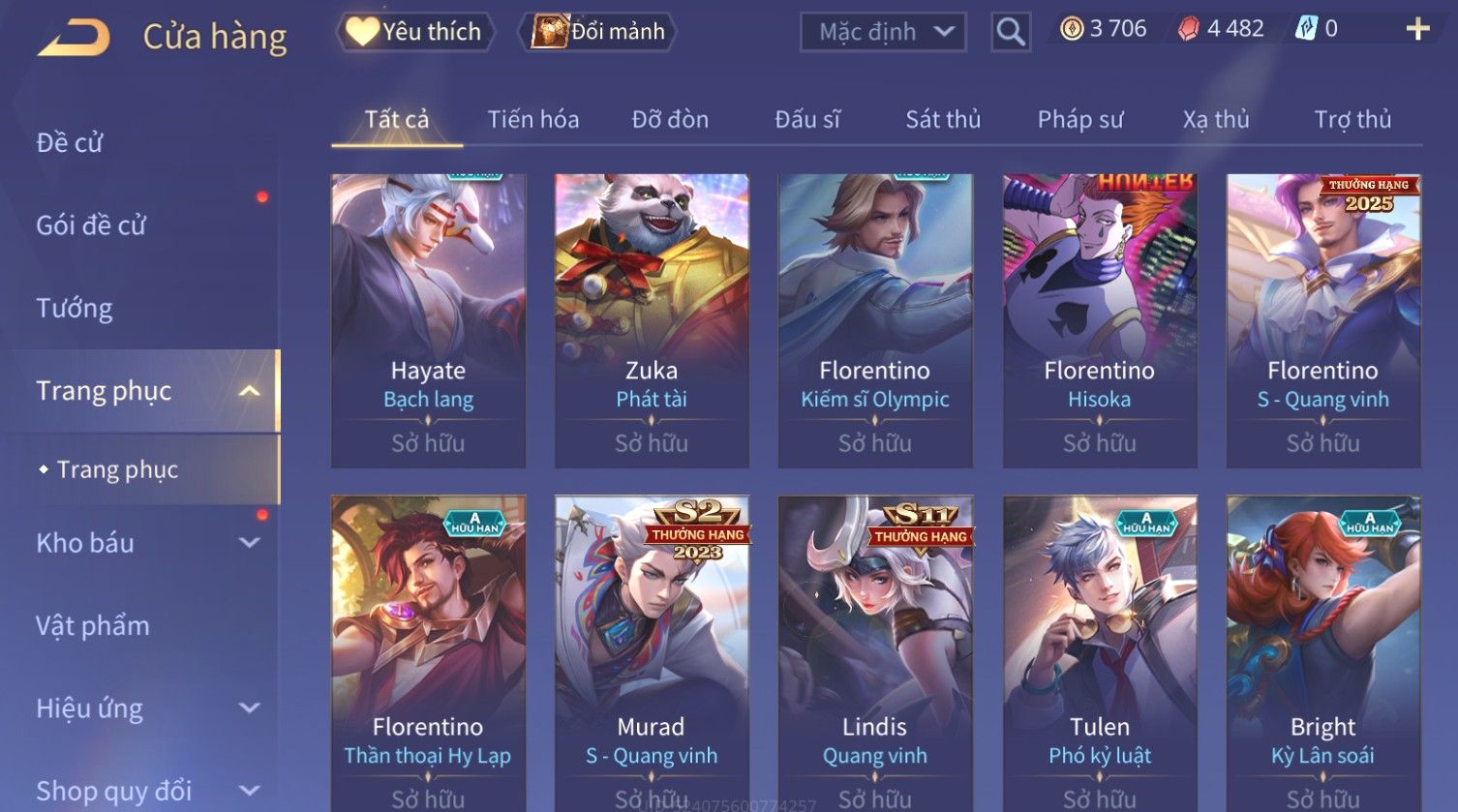1458x812 pixels.
Task: Tap the plus icon to add currency
Action: (1418, 29)
